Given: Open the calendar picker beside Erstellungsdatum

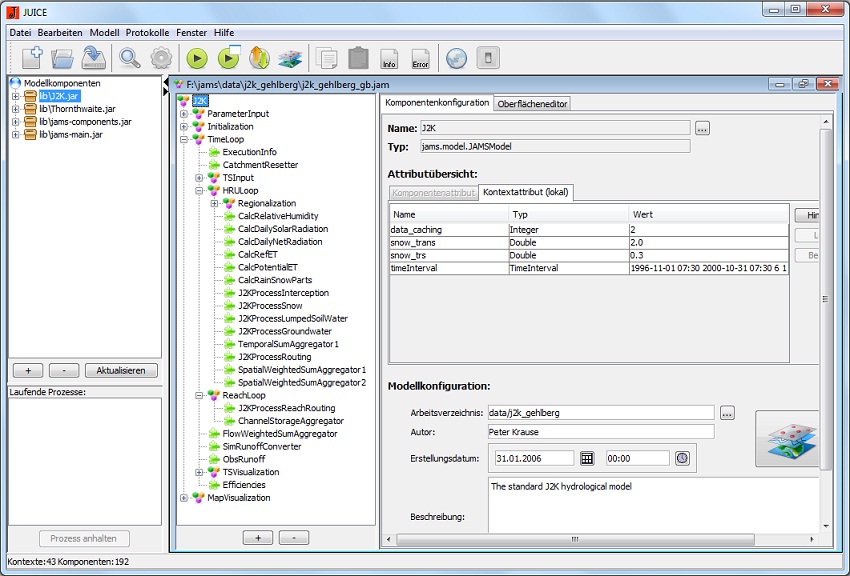Looking at the screenshot, I should (x=587, y=458).
